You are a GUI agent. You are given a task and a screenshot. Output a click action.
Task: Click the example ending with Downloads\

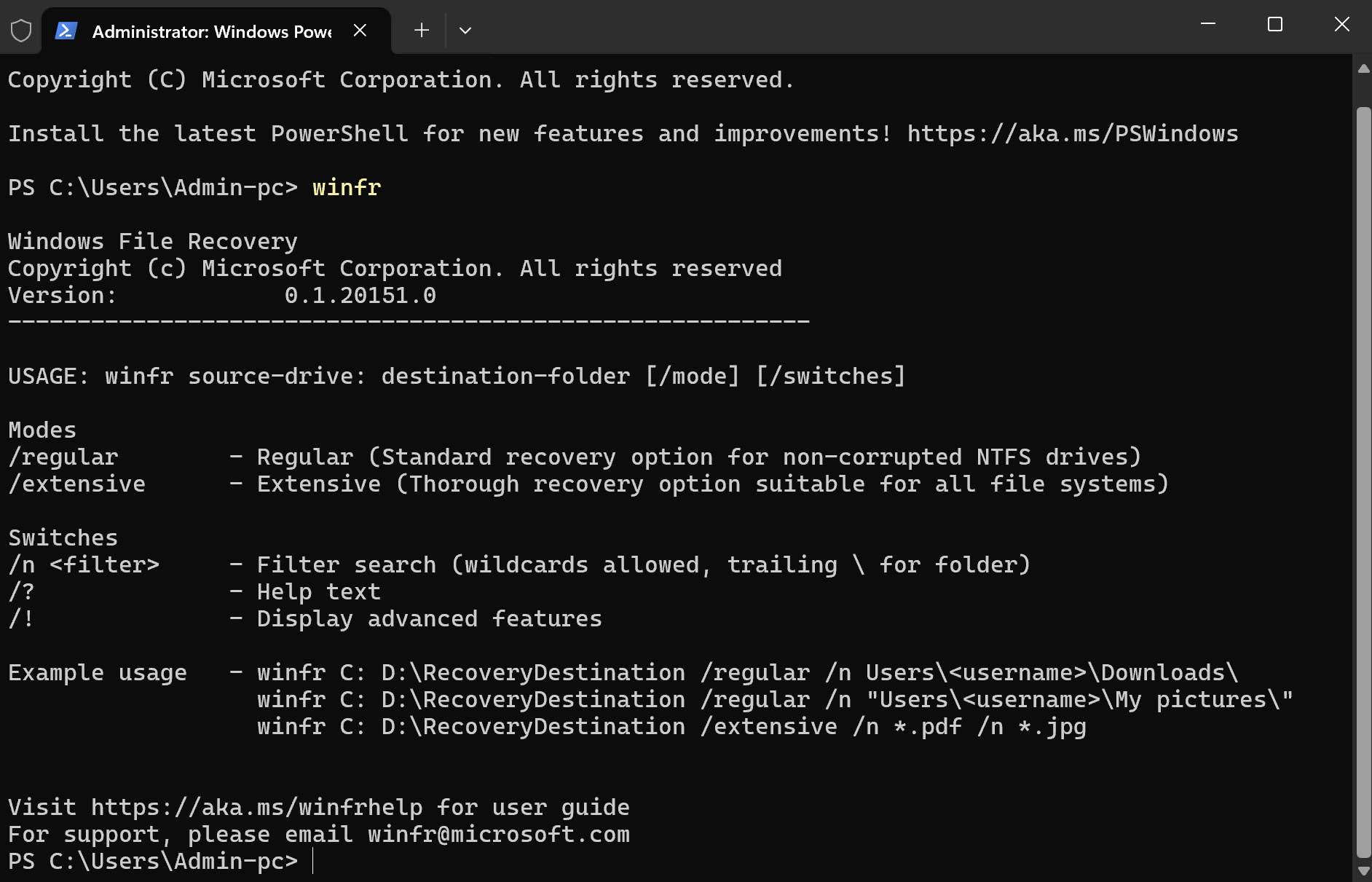click(x=748, y=673)
